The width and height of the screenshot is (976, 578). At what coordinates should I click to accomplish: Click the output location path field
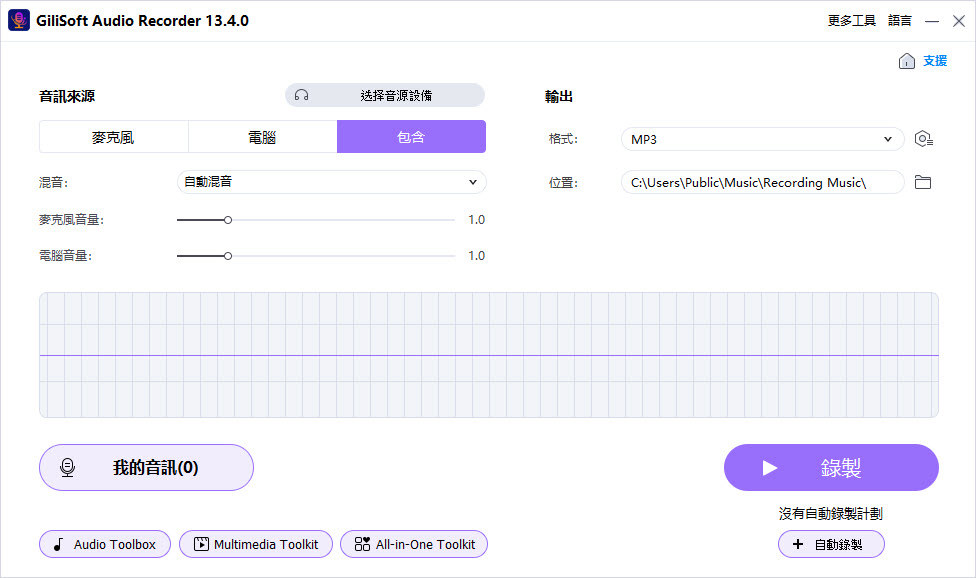pos(761,182)
